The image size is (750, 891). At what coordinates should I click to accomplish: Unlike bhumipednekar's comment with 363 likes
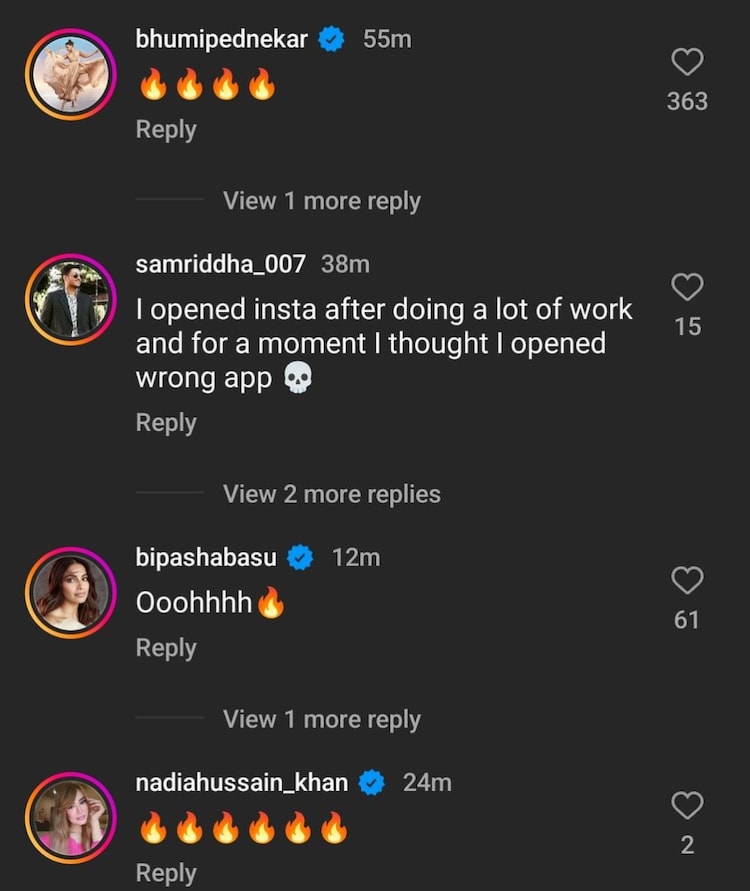click(x=686, y=62)
